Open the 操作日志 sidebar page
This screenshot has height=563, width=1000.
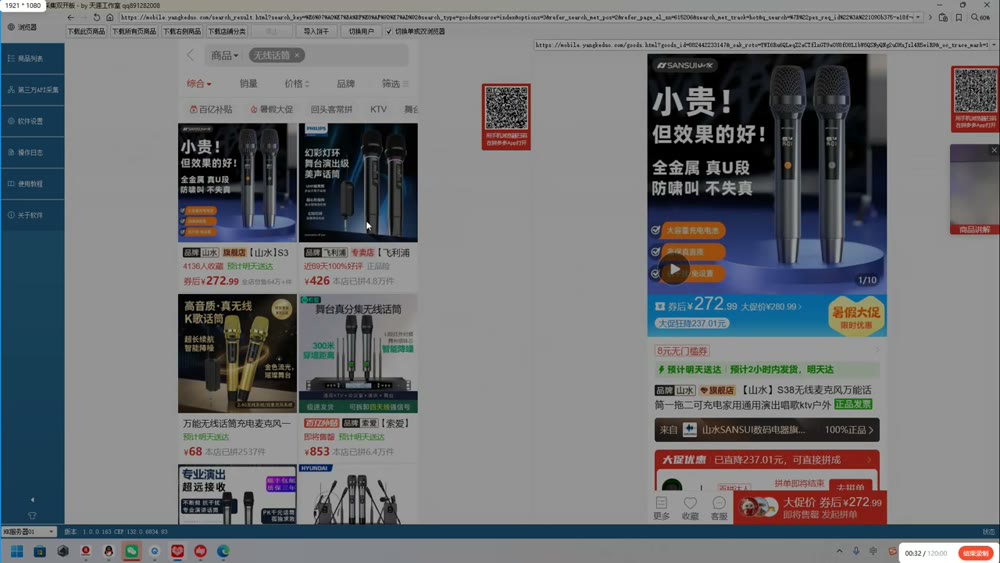32,152
